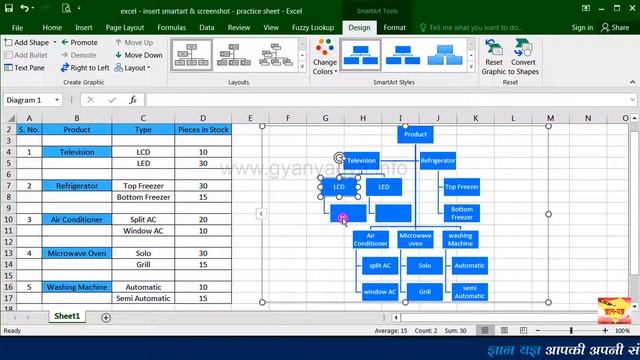Click the zoom slider handle

571,331
